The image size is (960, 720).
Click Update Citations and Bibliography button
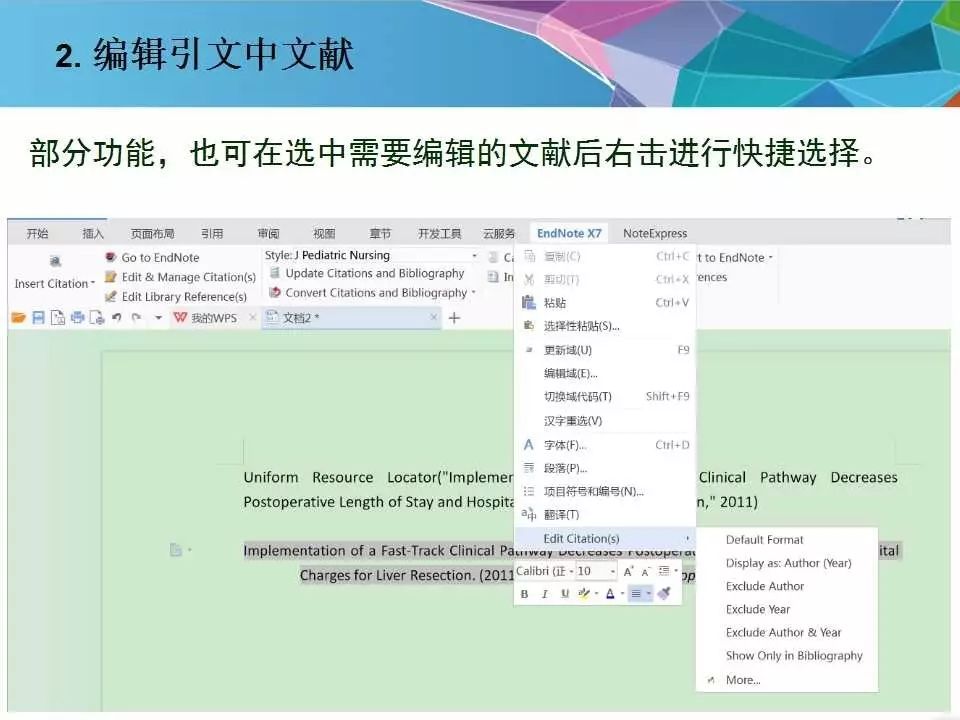click(x=367, y=273)
